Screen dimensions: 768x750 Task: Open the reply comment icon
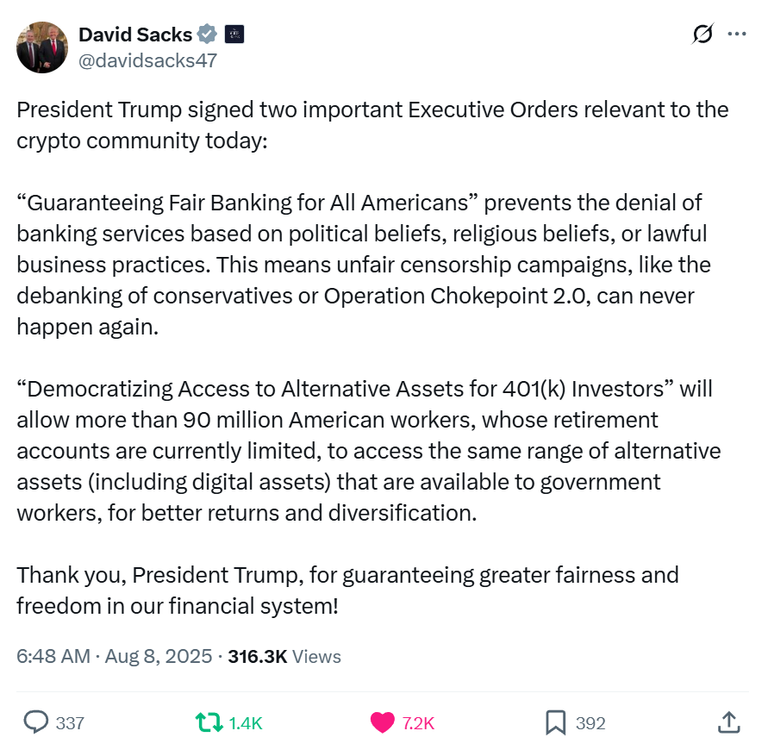[36, 722]
